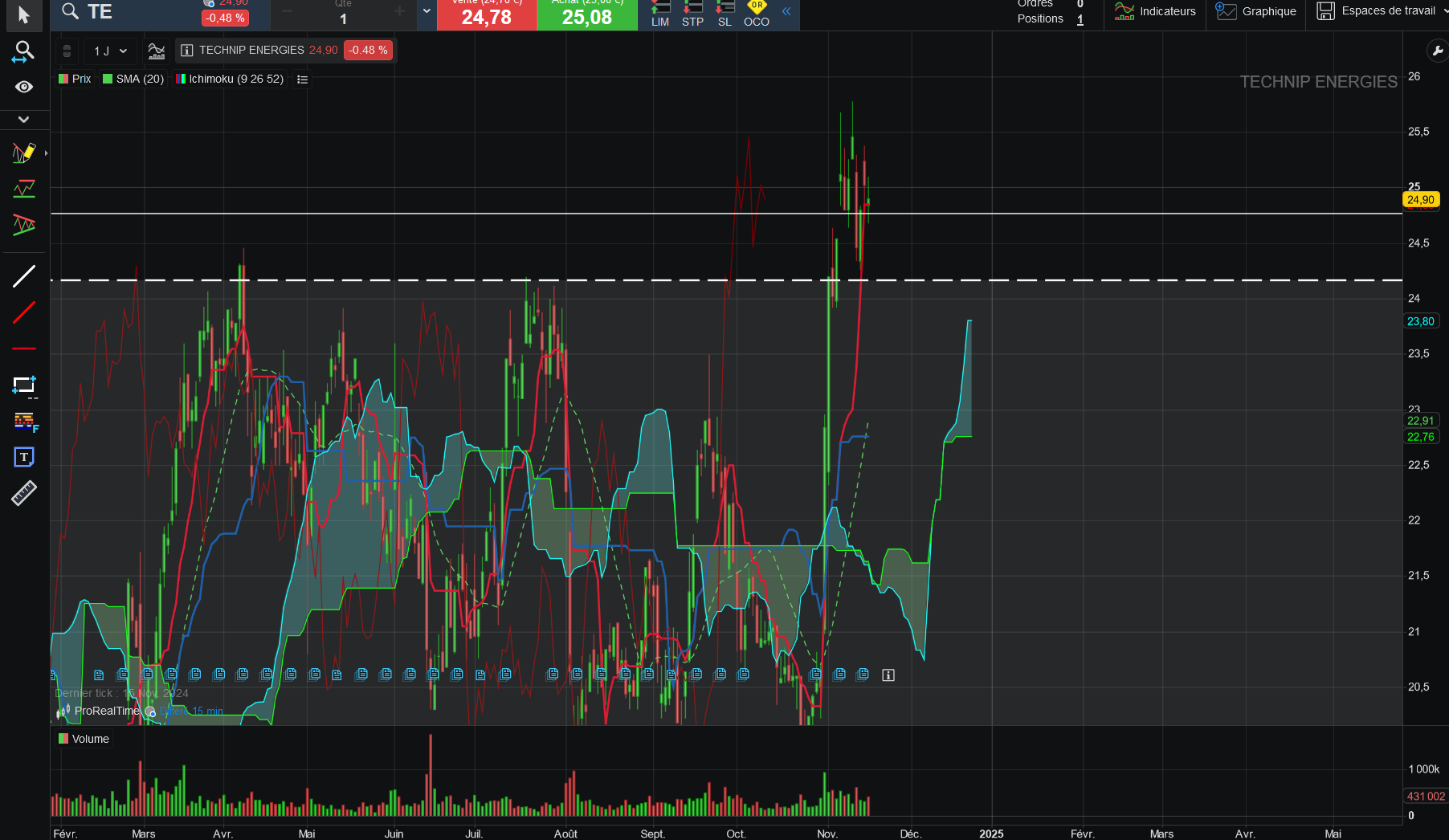Click the TE symbol search field
Viewport: 1449px width, 840px height.
(x=127, y=12)
